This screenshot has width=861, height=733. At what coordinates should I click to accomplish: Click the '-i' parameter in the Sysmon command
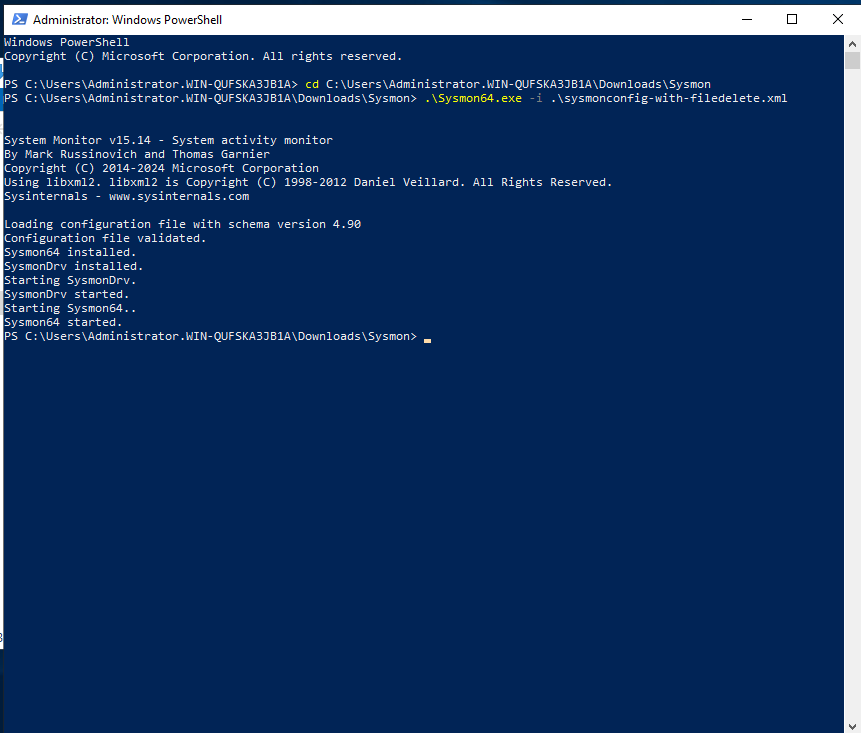(x=536, y=98)
